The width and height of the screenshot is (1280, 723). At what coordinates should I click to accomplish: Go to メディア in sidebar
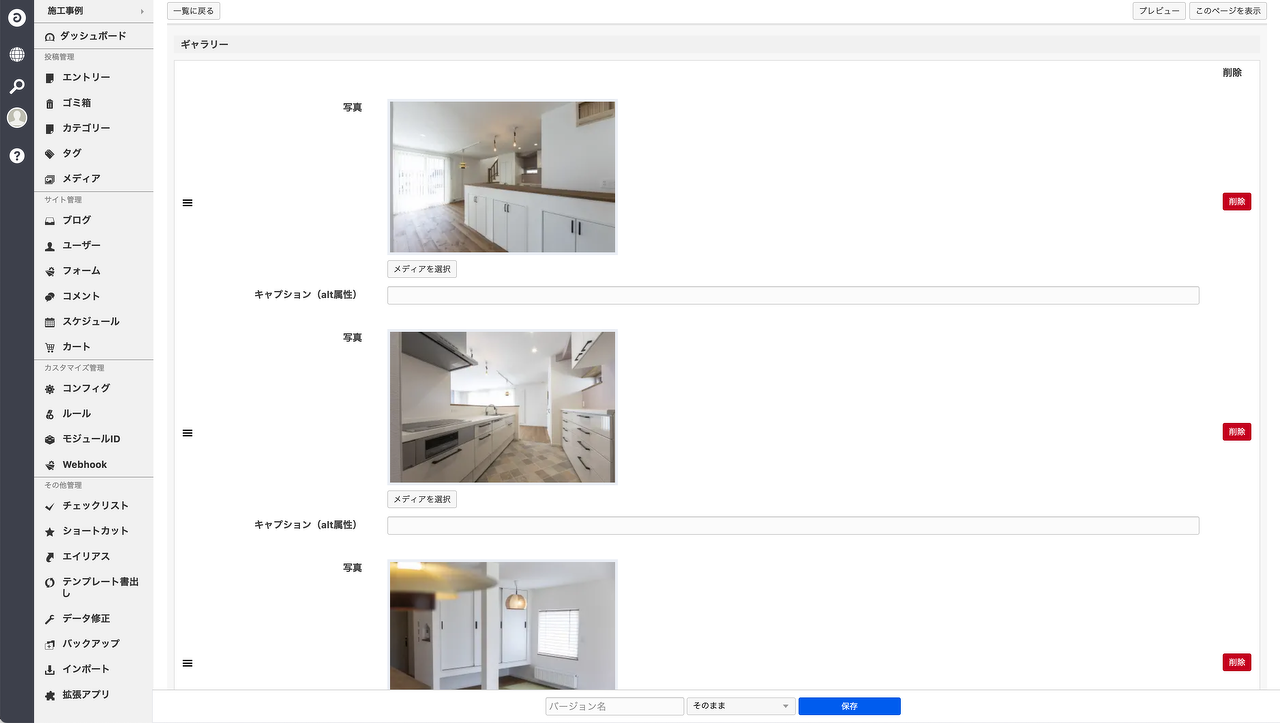(81, 179)
